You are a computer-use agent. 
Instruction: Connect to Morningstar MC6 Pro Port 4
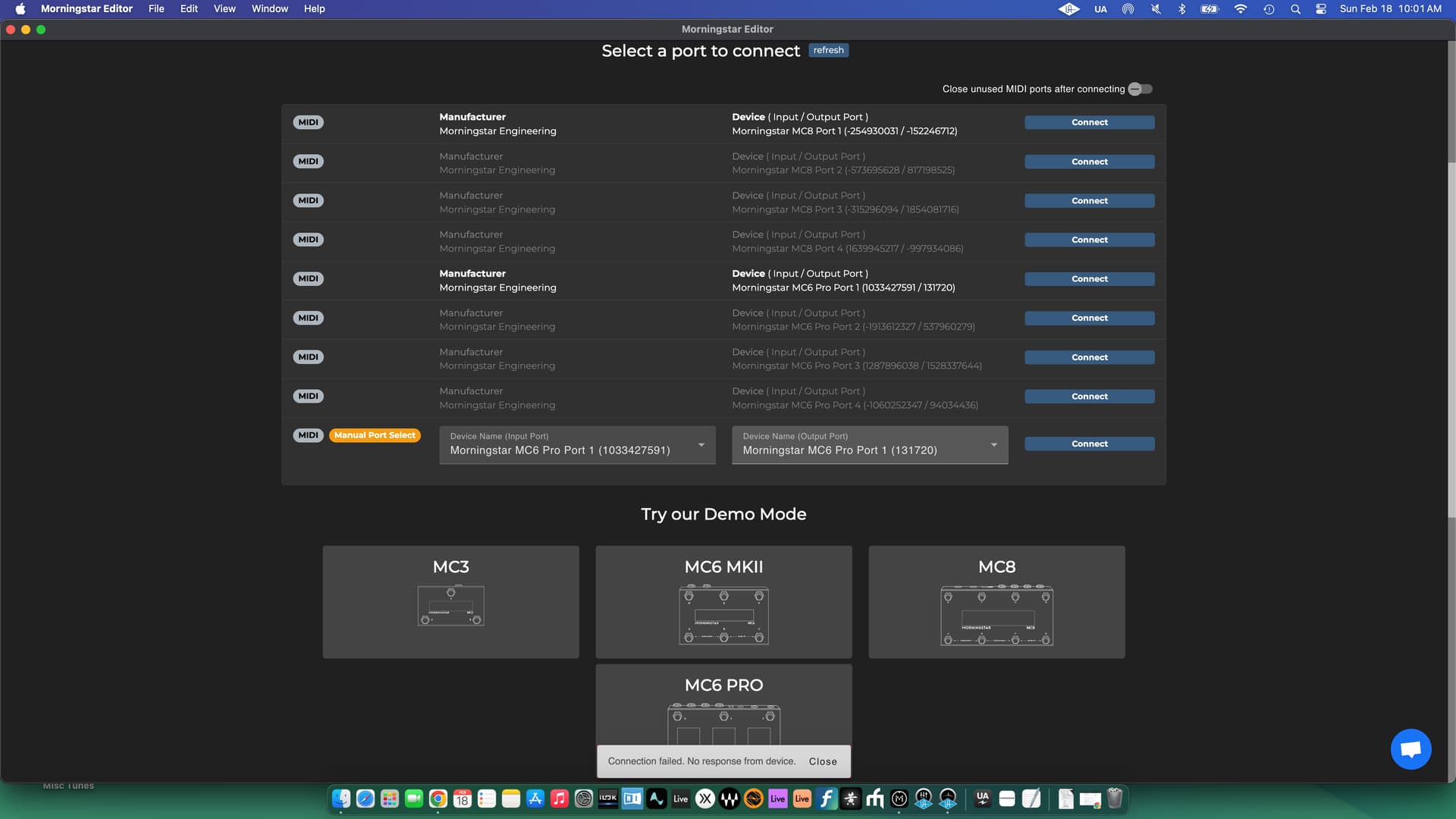tap(1089, 397)
